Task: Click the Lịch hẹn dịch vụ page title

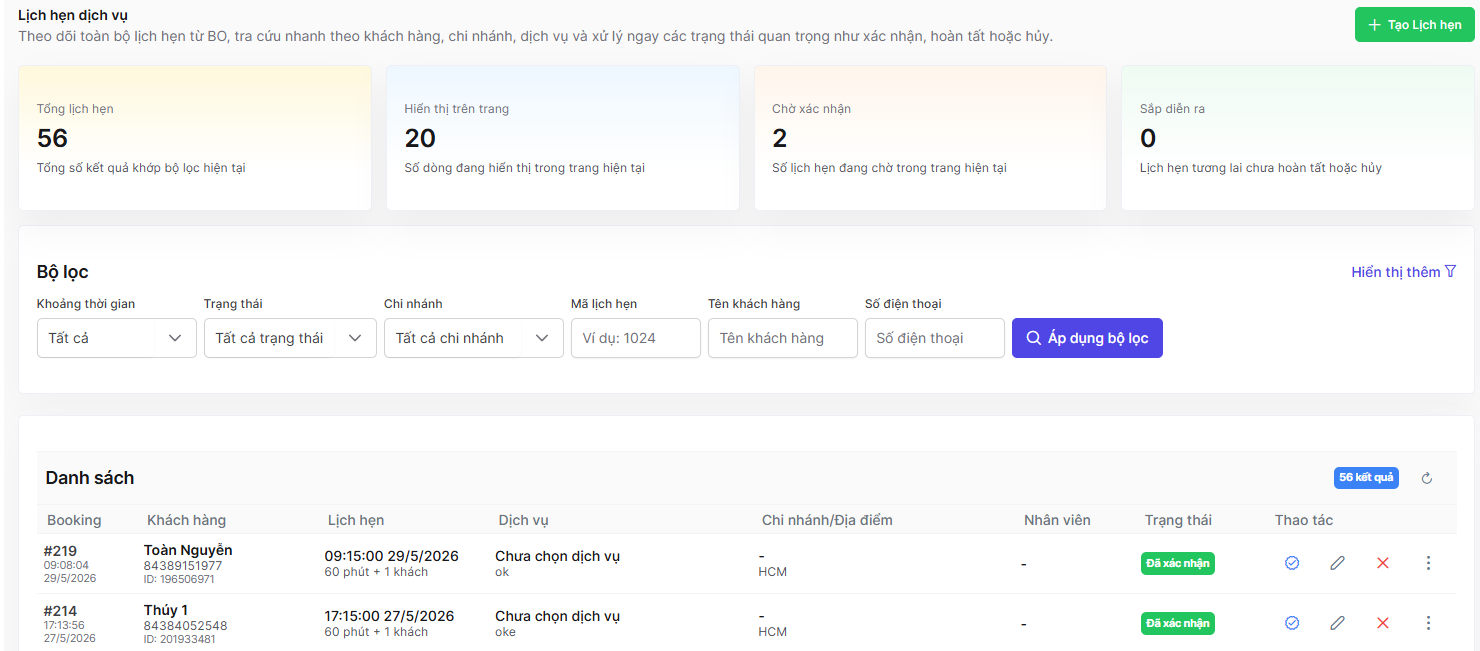Action: pos(73,15)
